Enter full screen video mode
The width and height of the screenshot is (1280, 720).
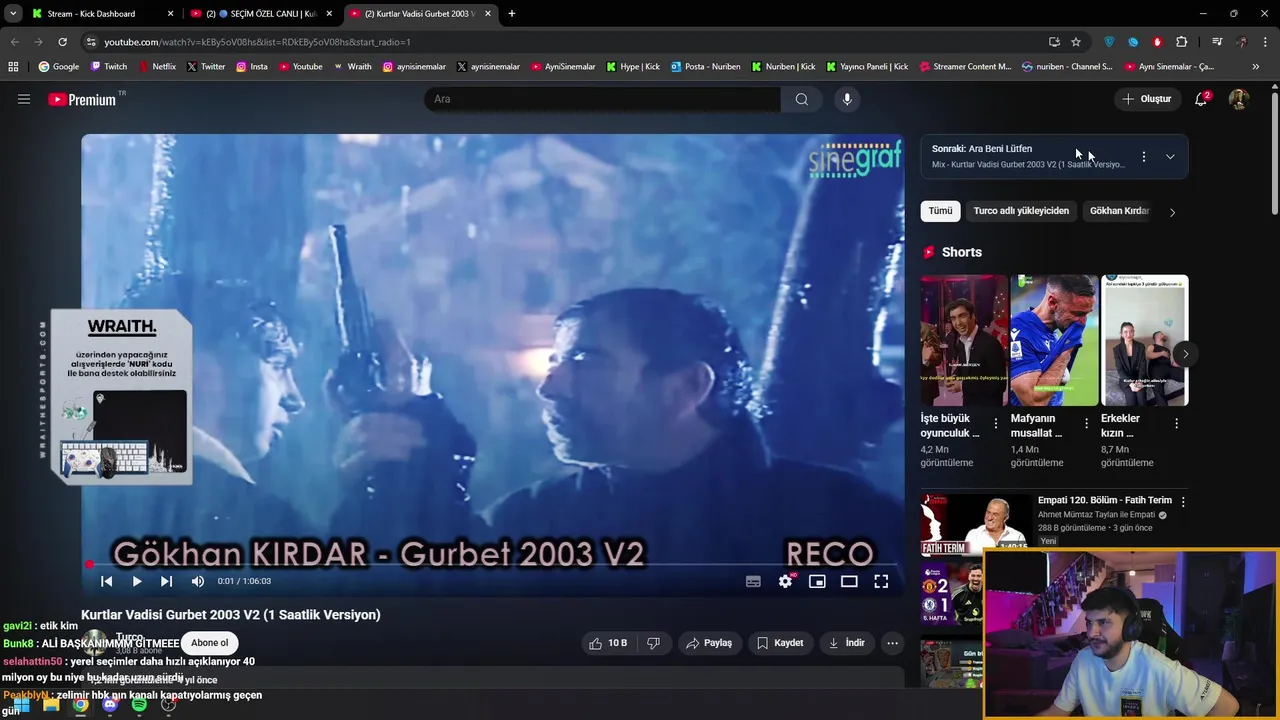click(x=881, y=581)
